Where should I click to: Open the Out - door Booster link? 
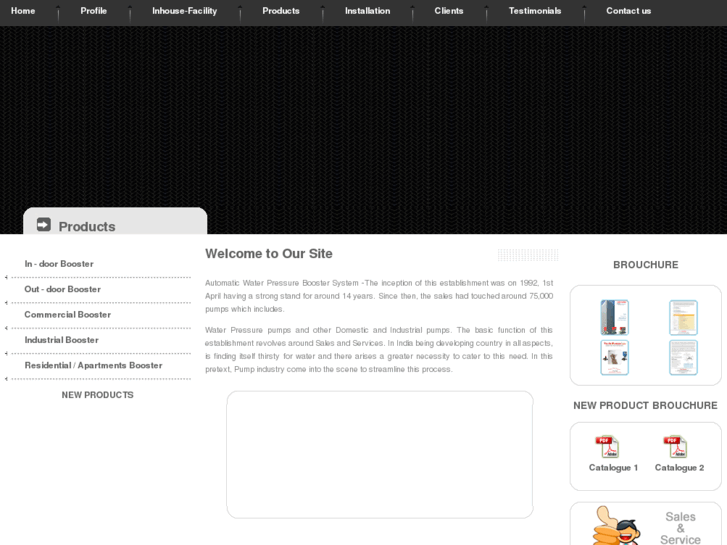click(x=63, y=289)
